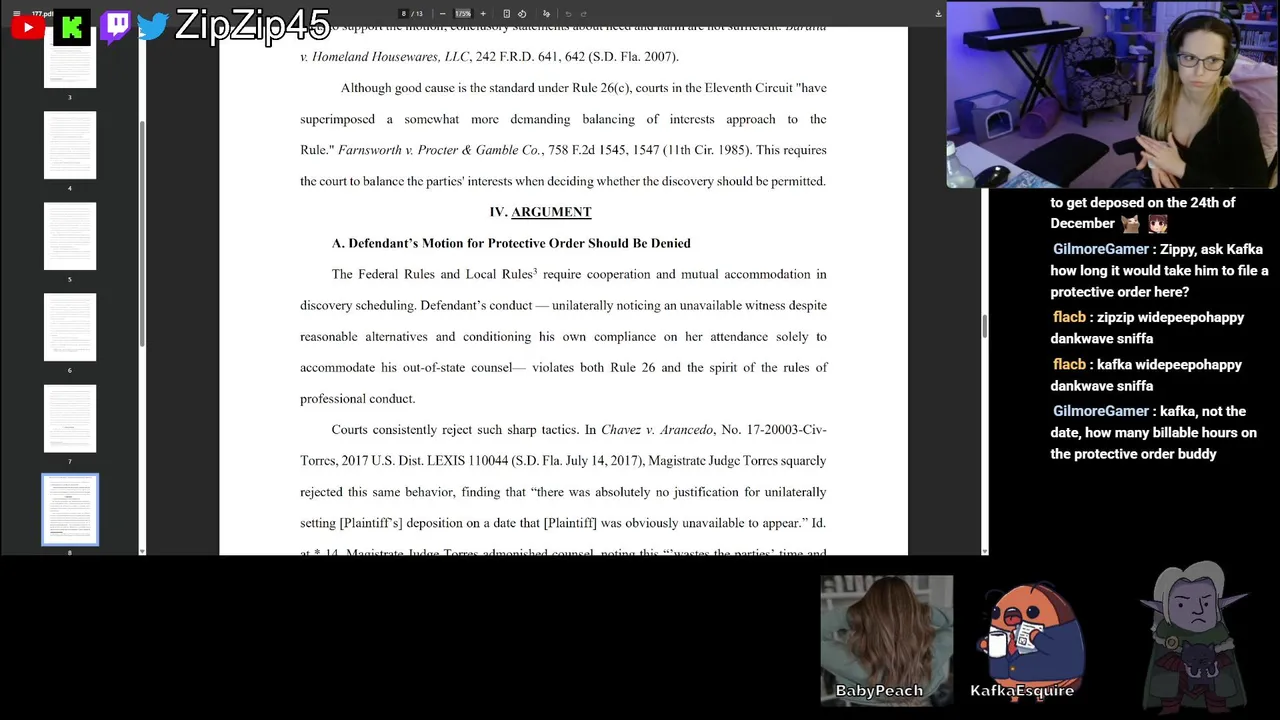Open page 5 thumbnail

point(70,236)
